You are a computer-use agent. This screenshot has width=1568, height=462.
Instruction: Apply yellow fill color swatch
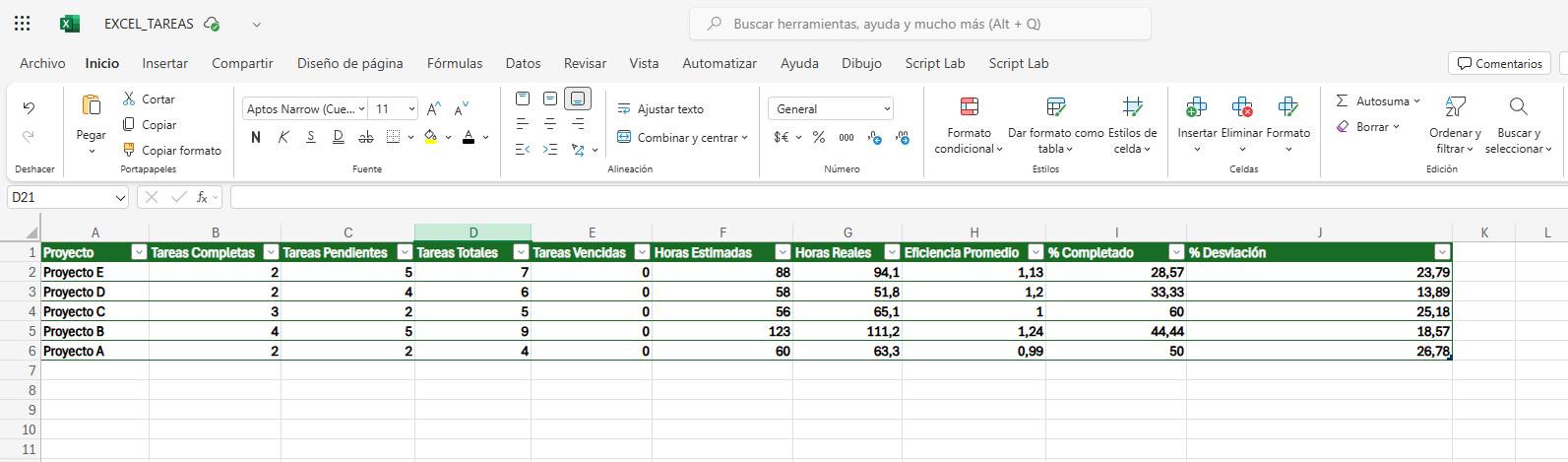(430, 137)
